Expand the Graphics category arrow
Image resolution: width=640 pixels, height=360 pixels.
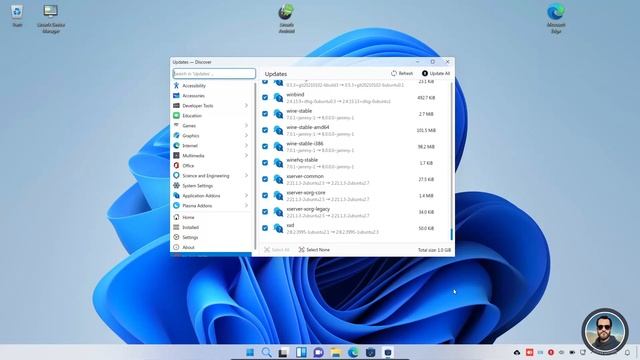(x=246, y=136)
